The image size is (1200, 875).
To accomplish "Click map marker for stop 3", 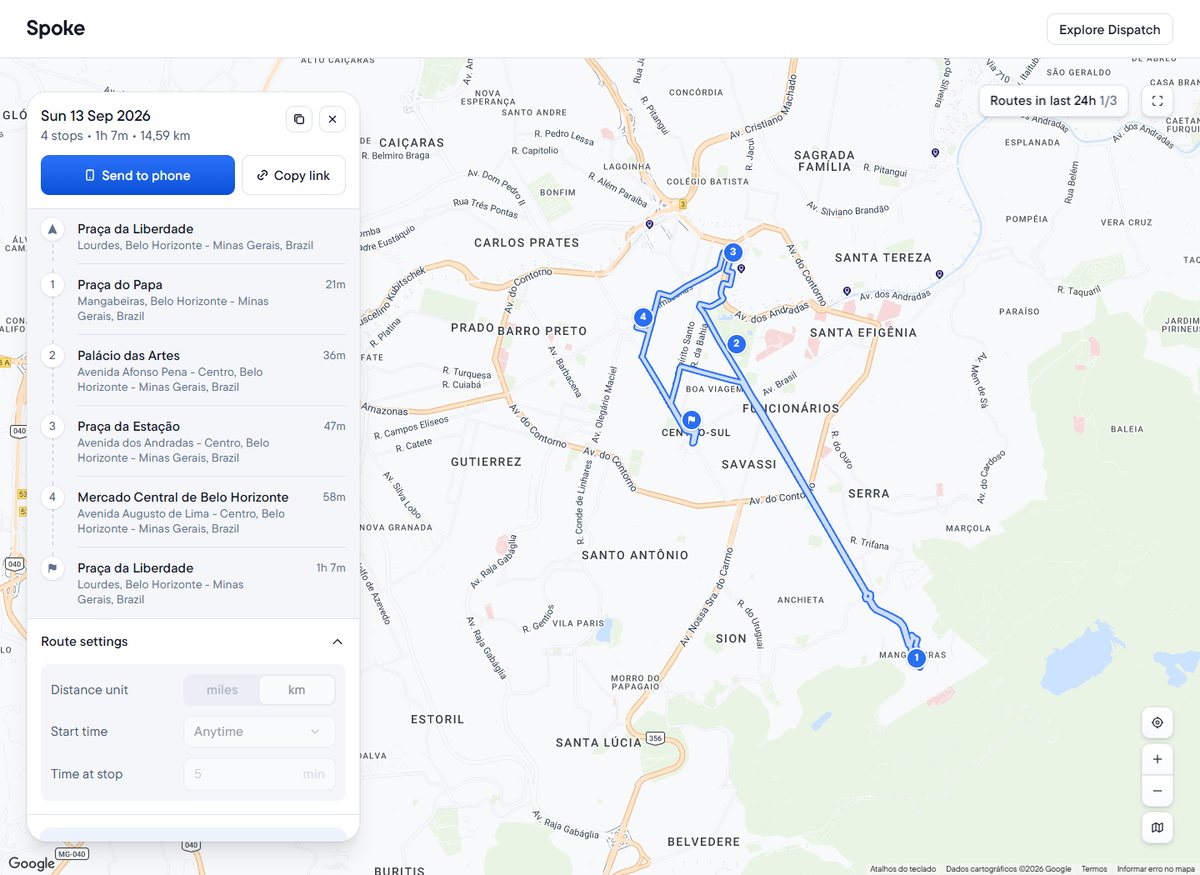I will click(x=733, y=252).
